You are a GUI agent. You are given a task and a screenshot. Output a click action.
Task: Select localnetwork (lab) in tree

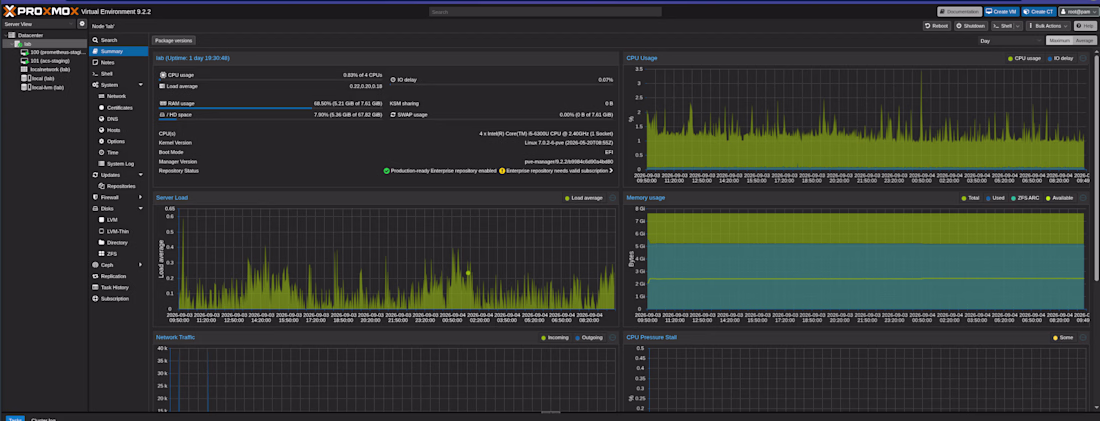[x=46, y=69]
